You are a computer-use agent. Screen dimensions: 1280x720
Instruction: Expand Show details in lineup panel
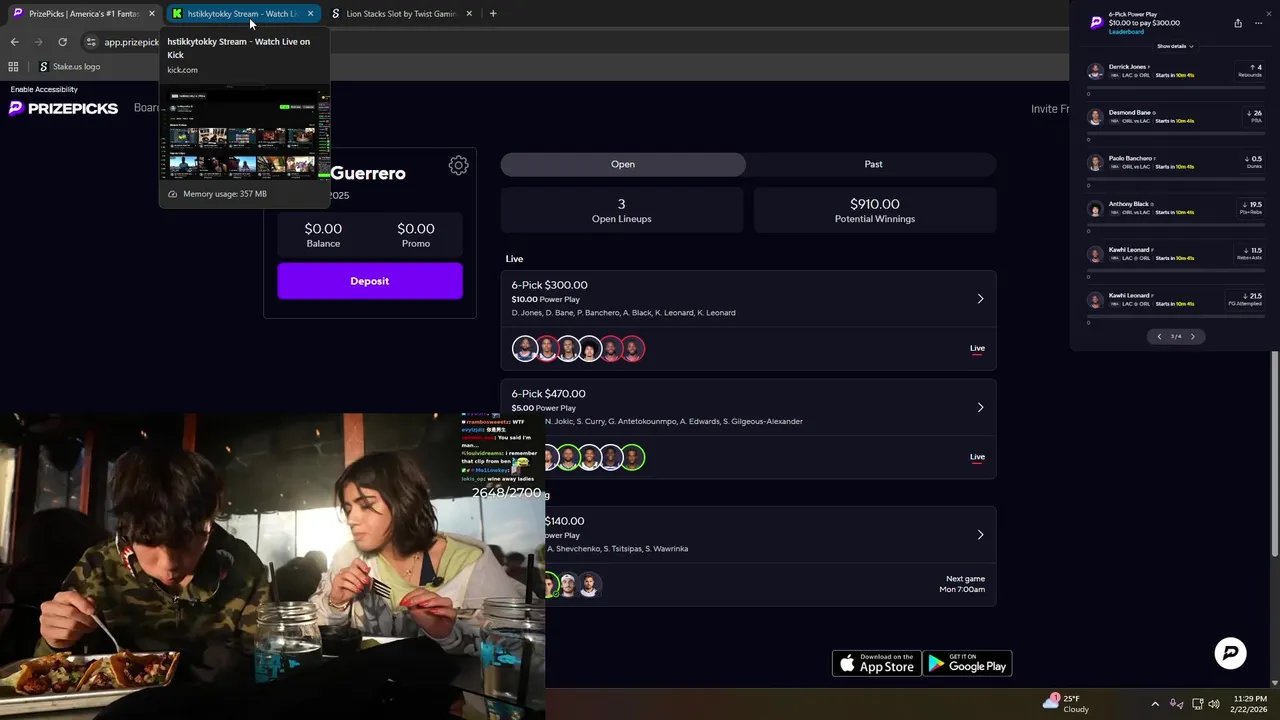(x=1175, y=46)
